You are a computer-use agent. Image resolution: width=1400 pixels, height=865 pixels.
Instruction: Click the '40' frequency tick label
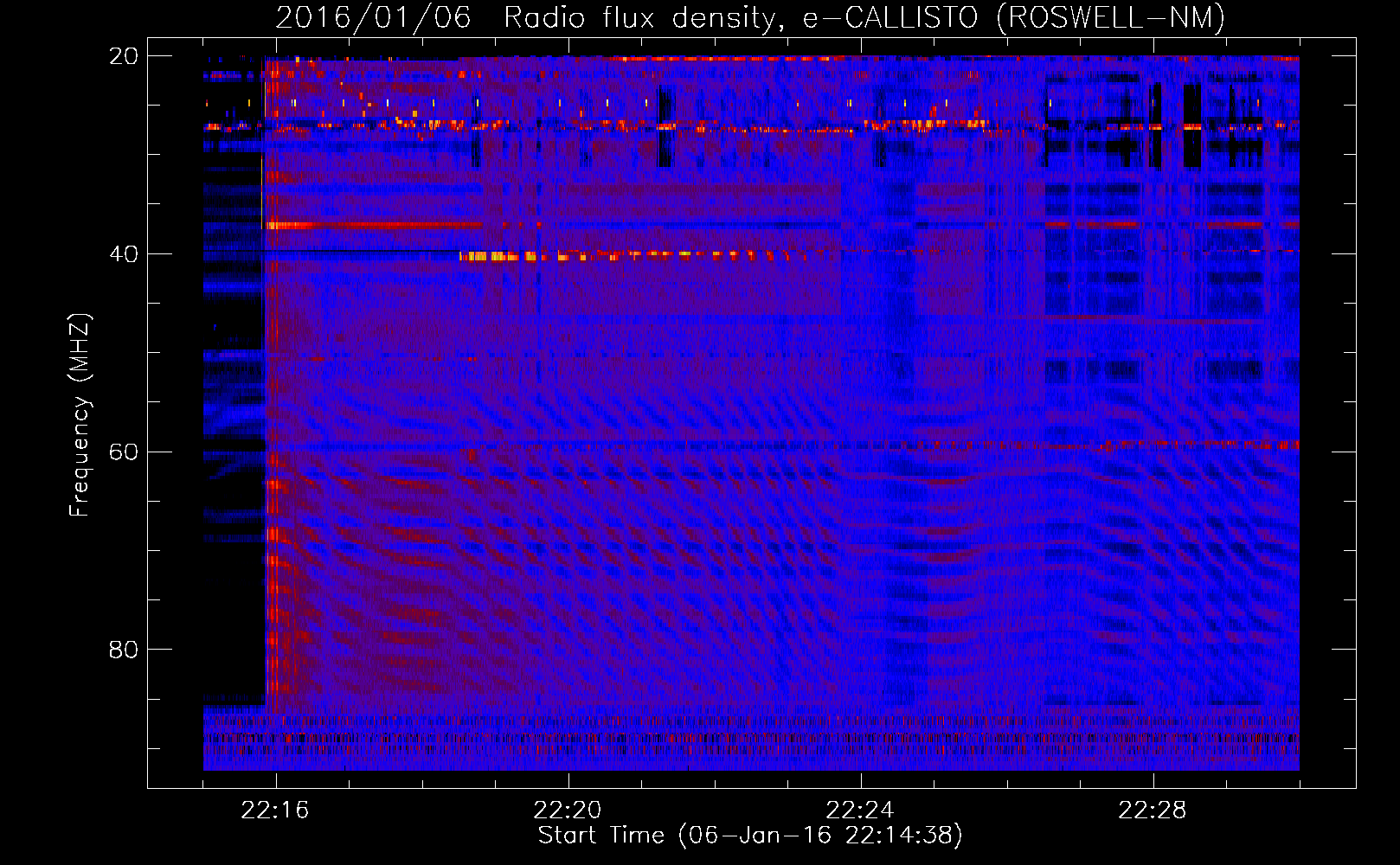coord(124,254)
